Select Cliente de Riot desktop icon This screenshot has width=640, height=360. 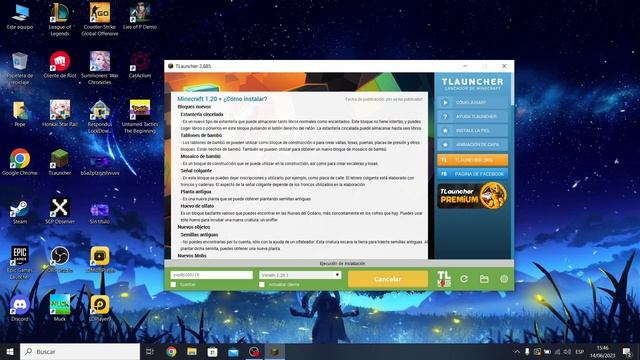[60, 65]
